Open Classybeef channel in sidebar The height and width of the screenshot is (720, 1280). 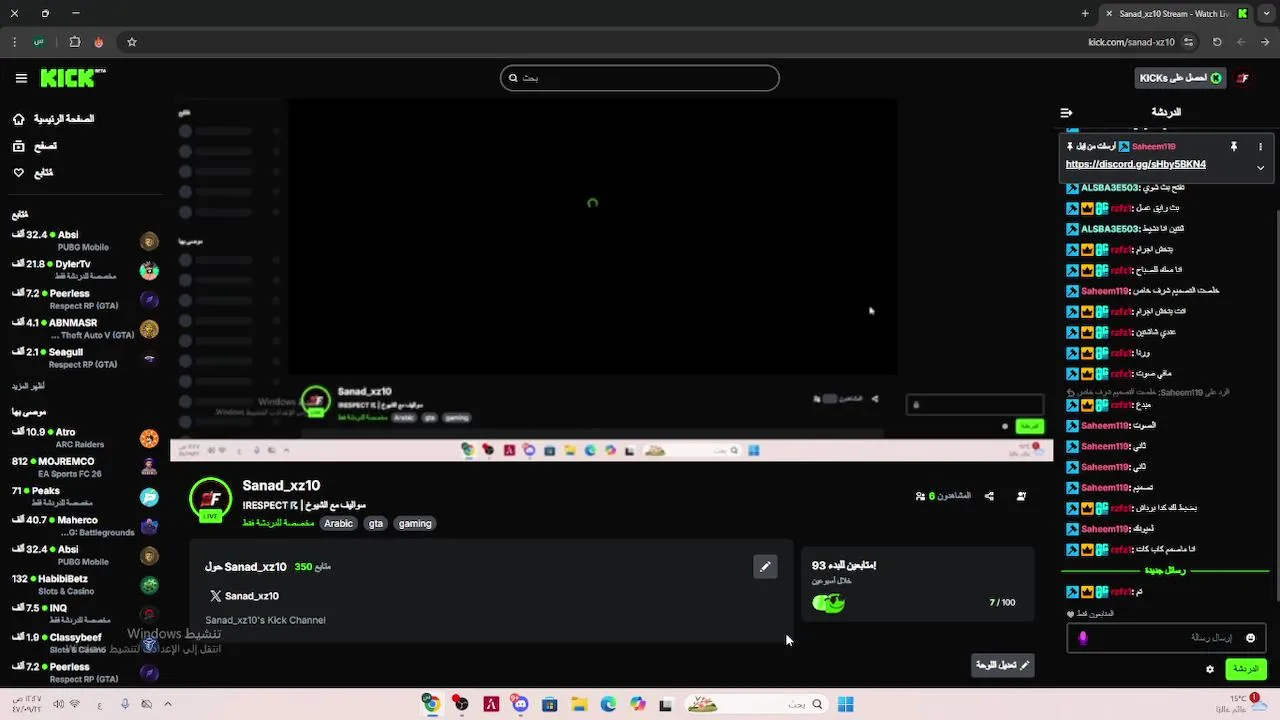click(x=84, y=643)
